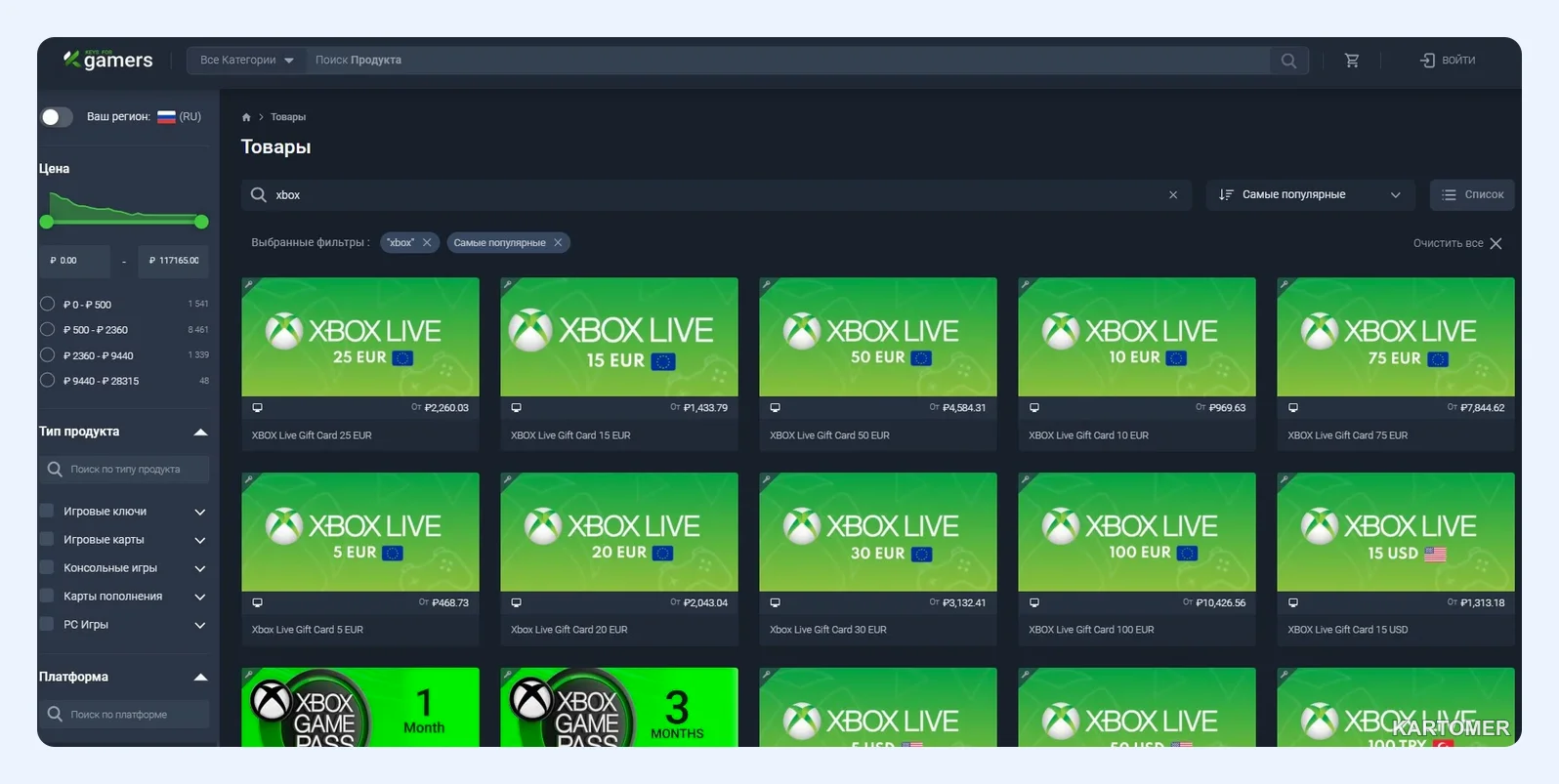The width and height of the screenshot is (1559, 784).
Task: Click PC platform icon under 25 EUR card
Action: pyautogui.click(x=257, y=408)
